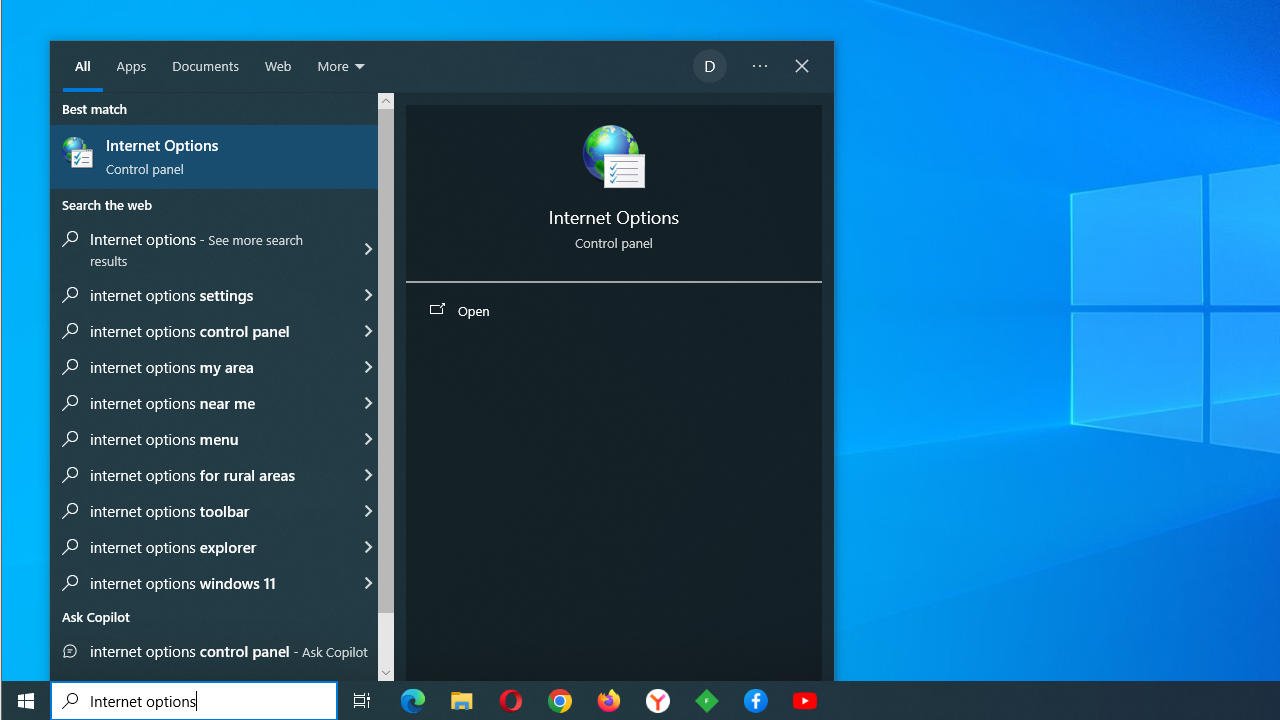1280x720 pixels.
Task: Click the results list scroll down arrow
Action: click(386, 673)
